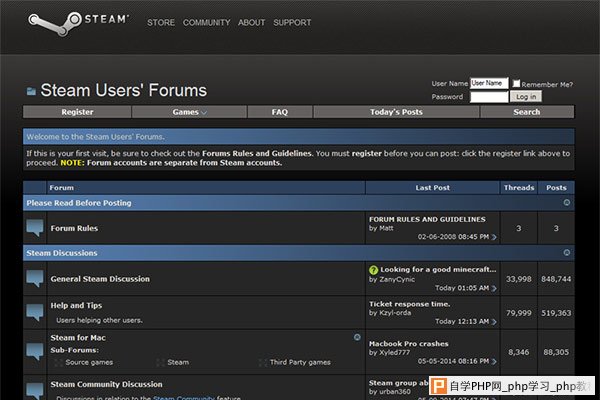Viewport: 600px width, 400px height.
Task: Open the Source games sub-forum
Action: click(x=89, y=362)
